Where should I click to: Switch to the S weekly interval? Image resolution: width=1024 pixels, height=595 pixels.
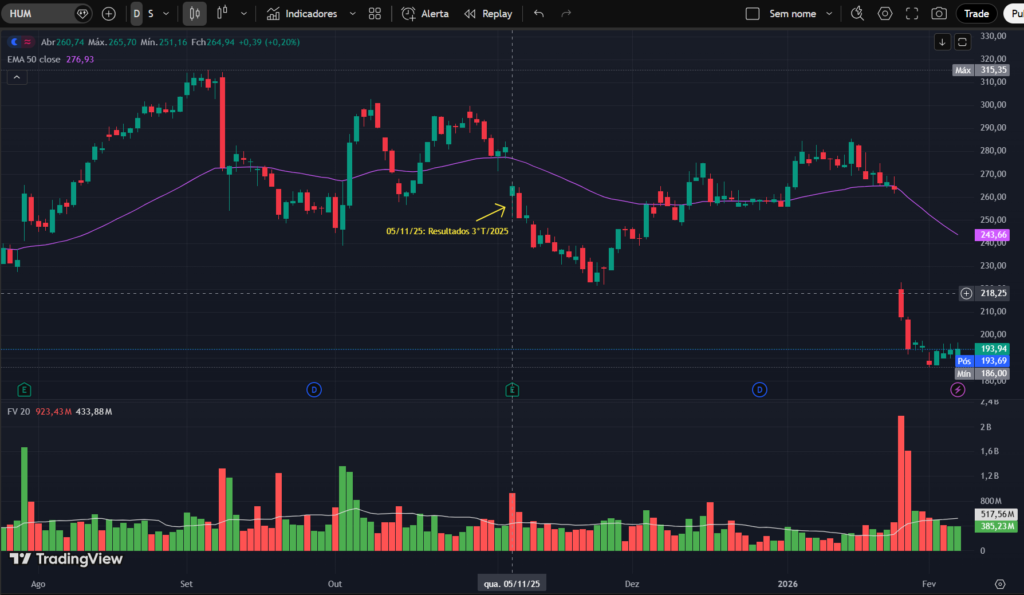point(149,13)
